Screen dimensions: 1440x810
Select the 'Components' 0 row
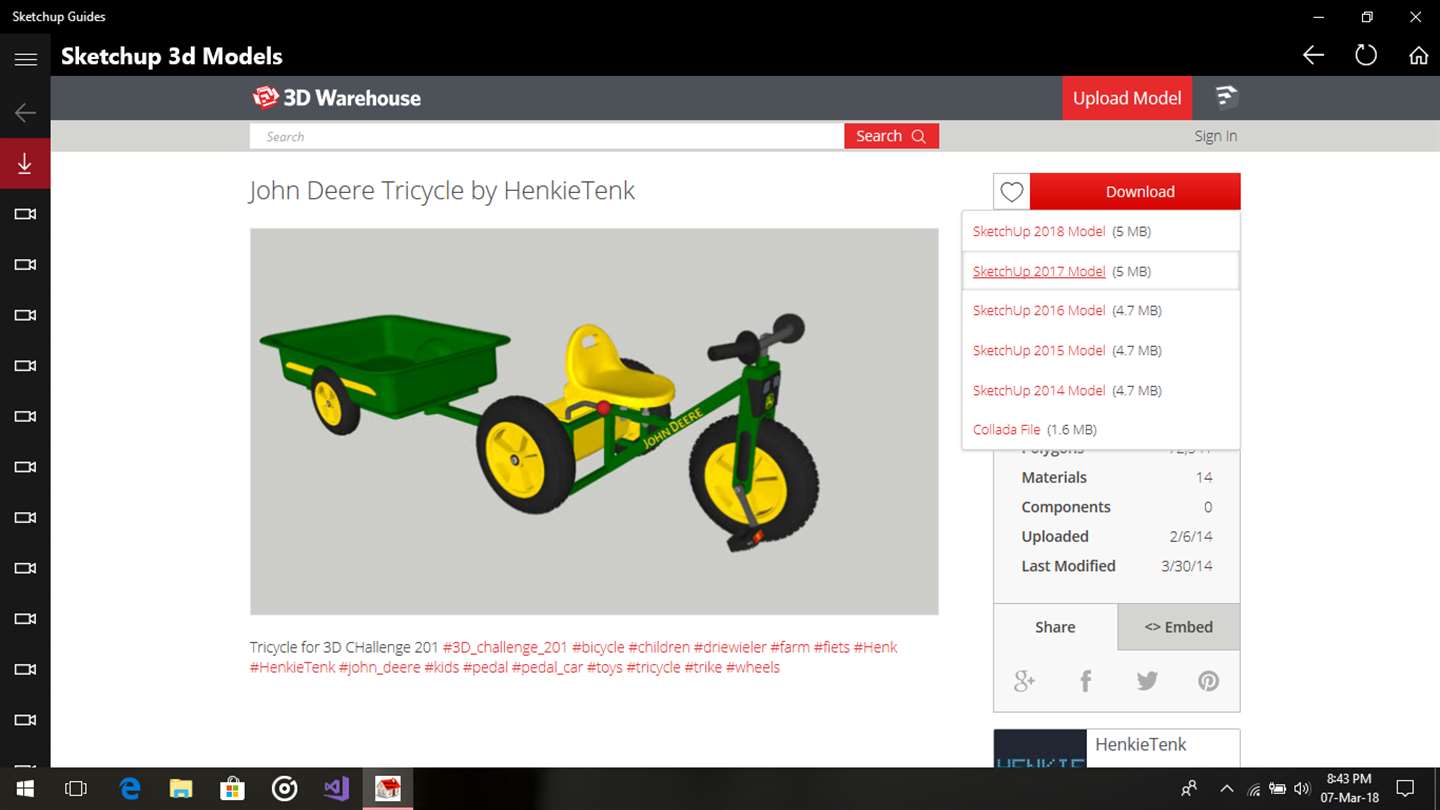[x=1117, y=507]
